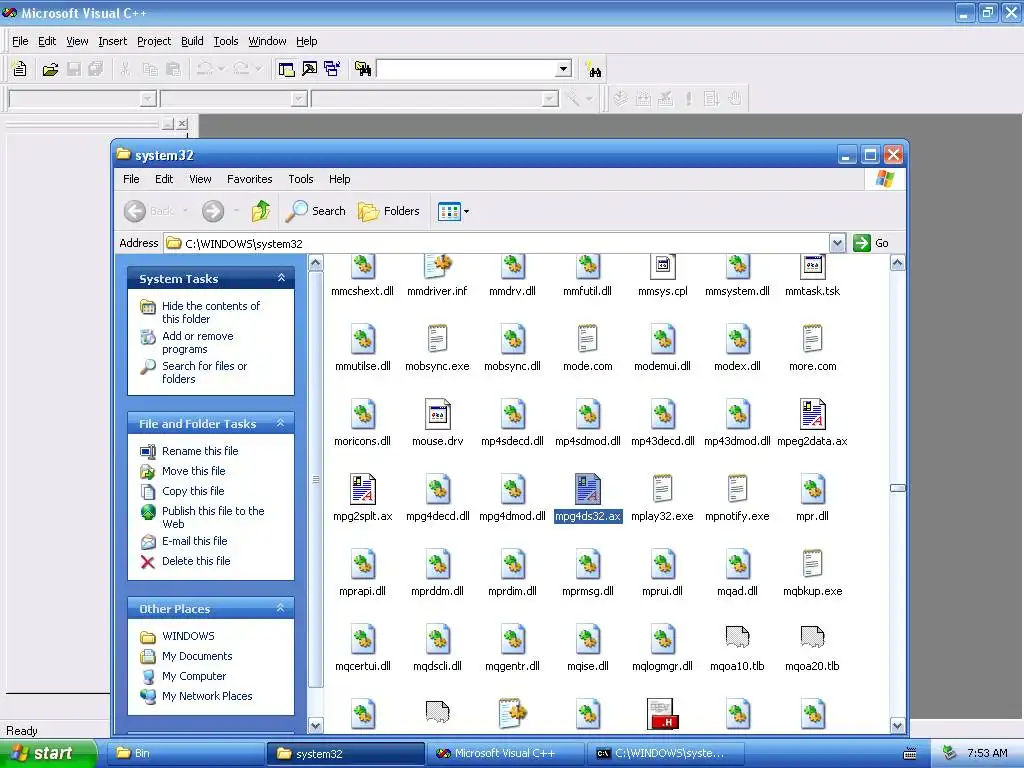Viewport: 1024px width, 768px height.
Task: Click the Find text input field in Visual C++
Action: click(x=466, y=69)
